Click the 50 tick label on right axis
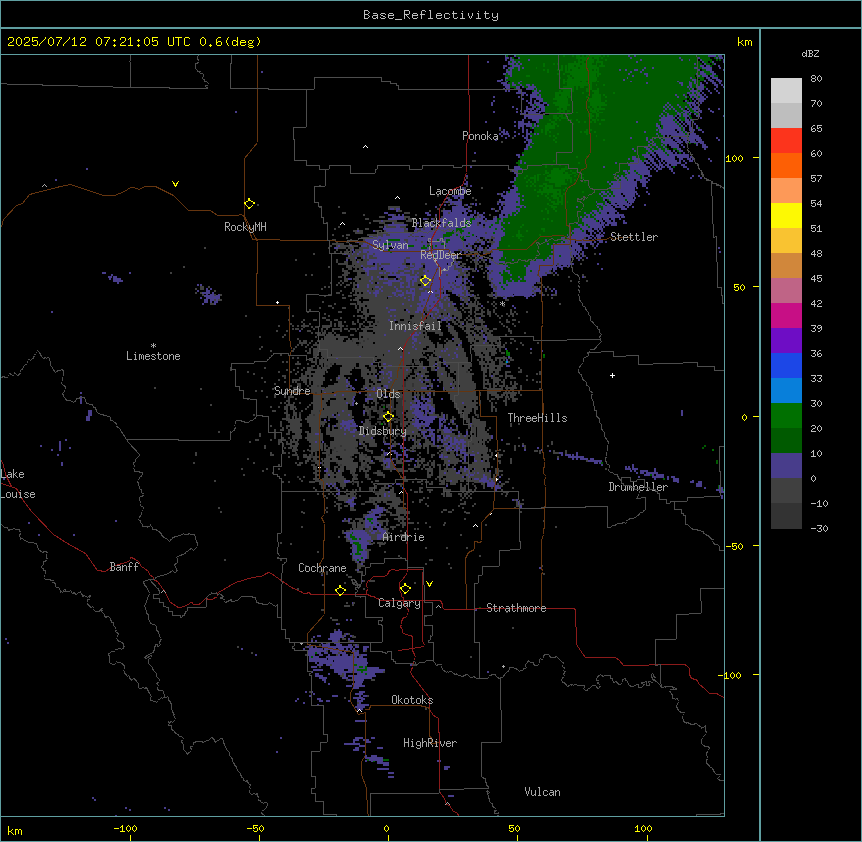 [x=739, y=287]
